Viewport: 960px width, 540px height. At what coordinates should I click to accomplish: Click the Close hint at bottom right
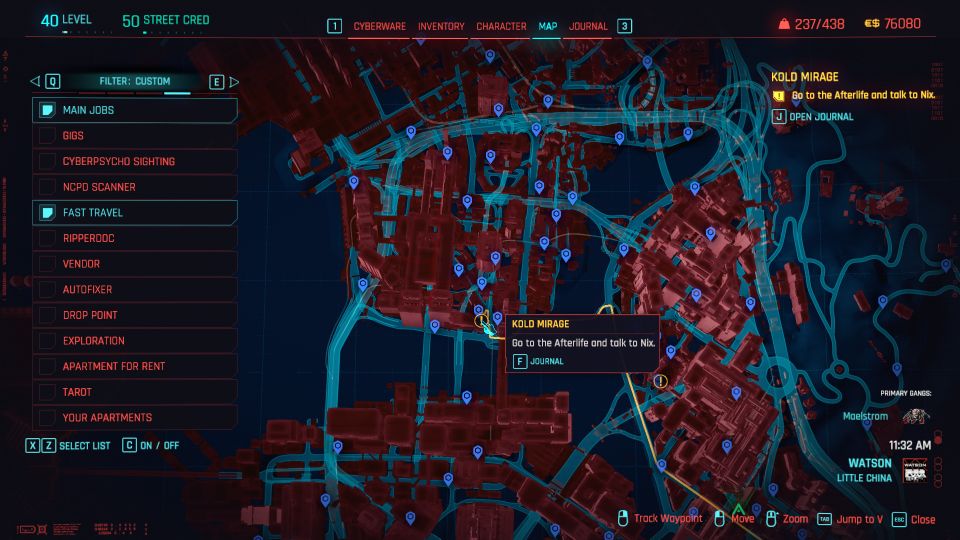tap(923, 519)
